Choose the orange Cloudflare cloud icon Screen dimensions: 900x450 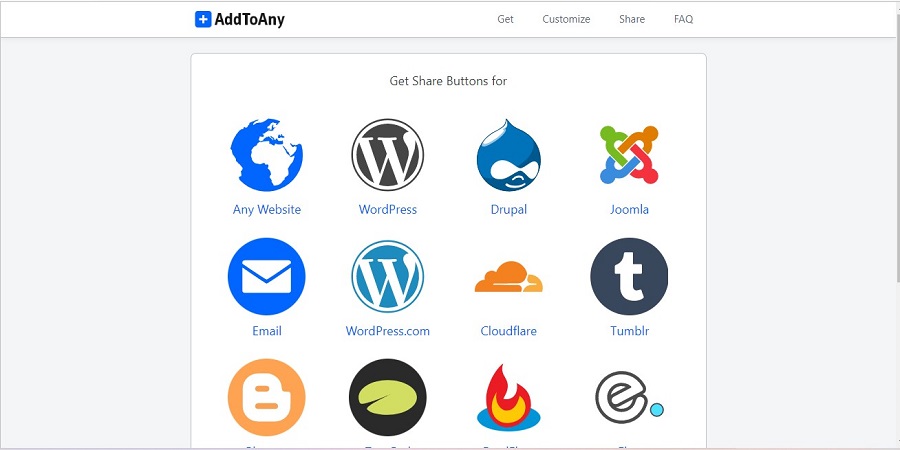[509, 277]
